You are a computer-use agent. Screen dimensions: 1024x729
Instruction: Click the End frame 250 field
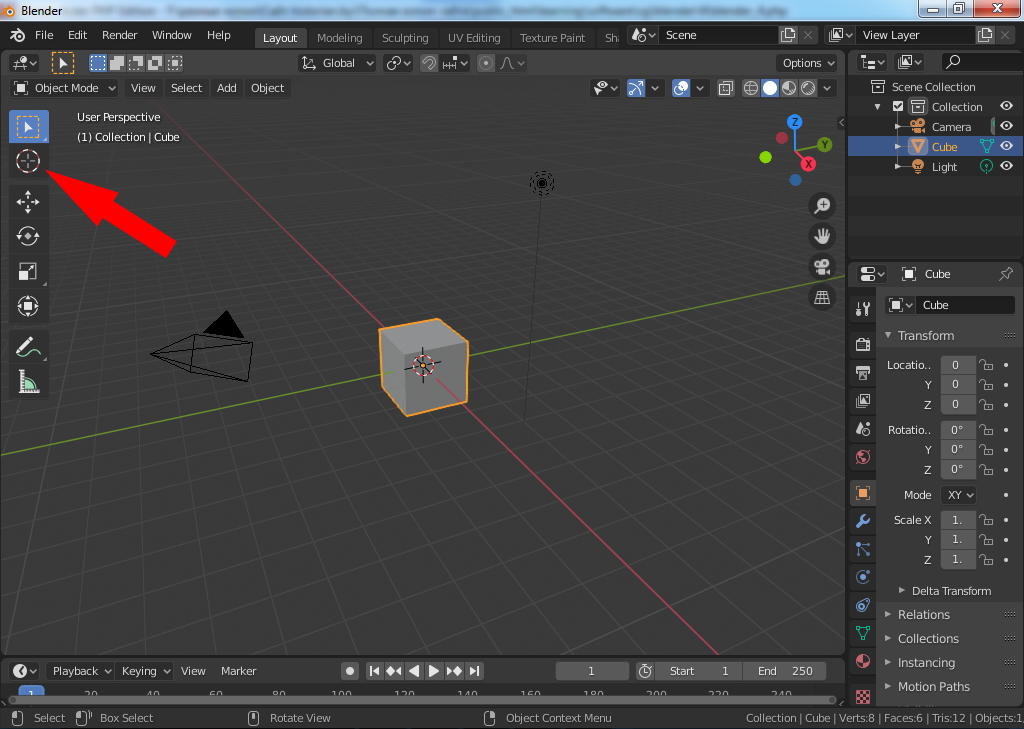[x=787, y=671]
